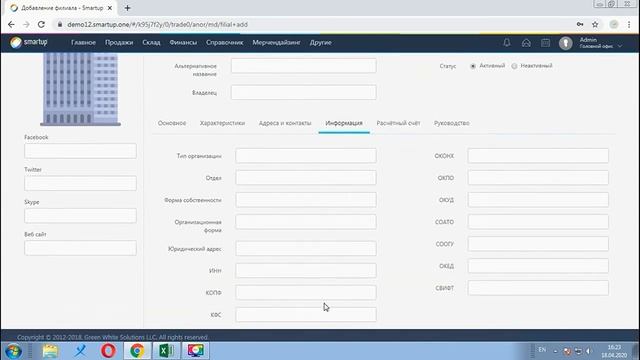Open a new browser tab
Viewport: 640px width, 360px height.
pos(127,8)
